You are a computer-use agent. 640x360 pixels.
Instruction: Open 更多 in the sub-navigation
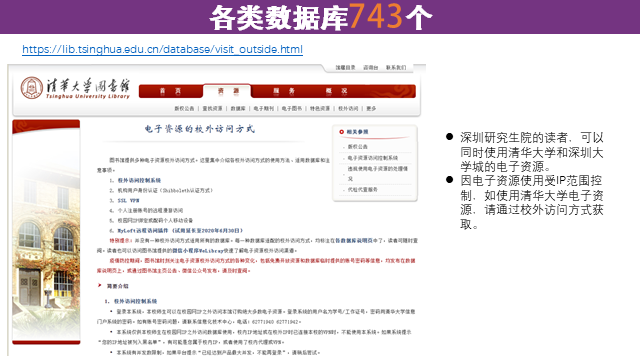tap(371, 109)
